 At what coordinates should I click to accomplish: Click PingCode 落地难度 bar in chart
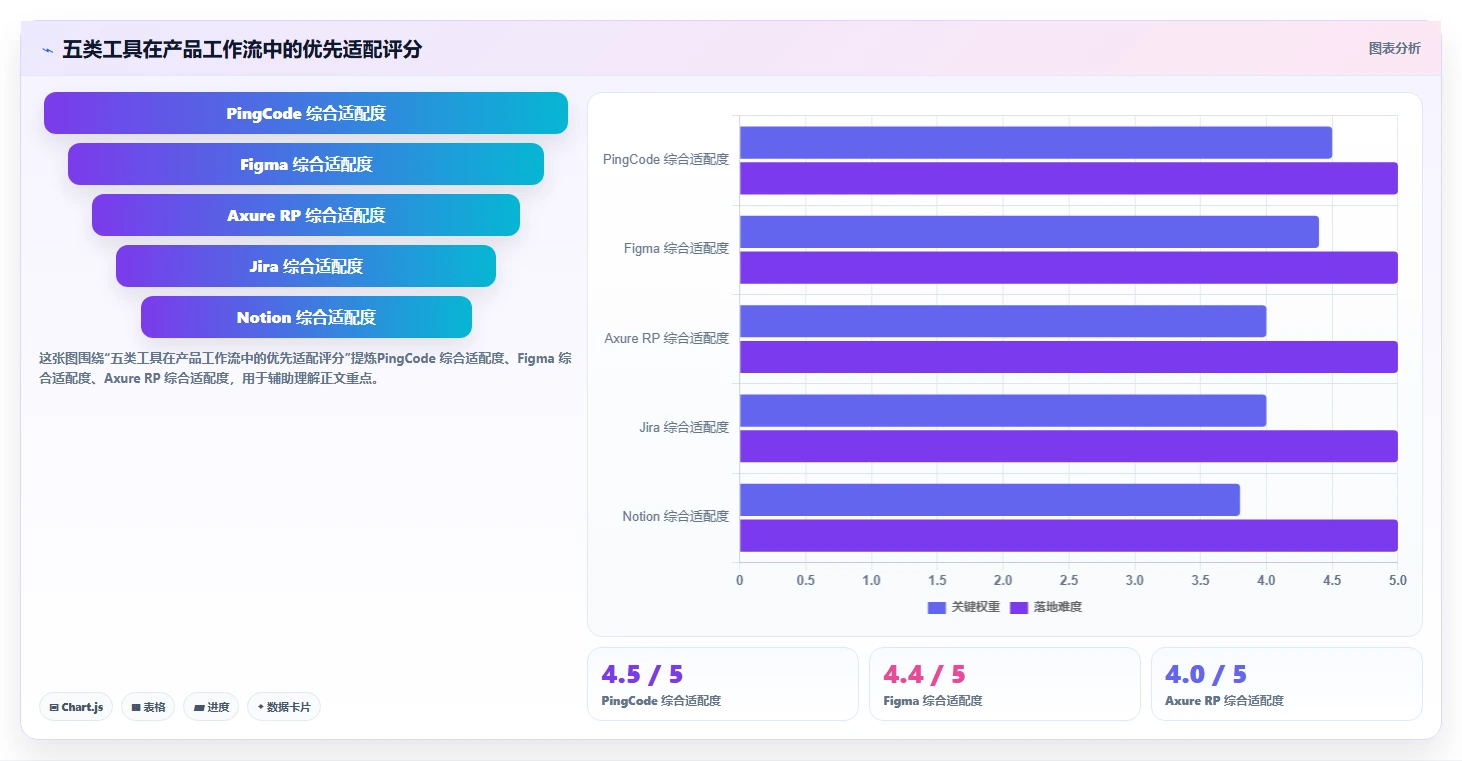[1069, 178]
